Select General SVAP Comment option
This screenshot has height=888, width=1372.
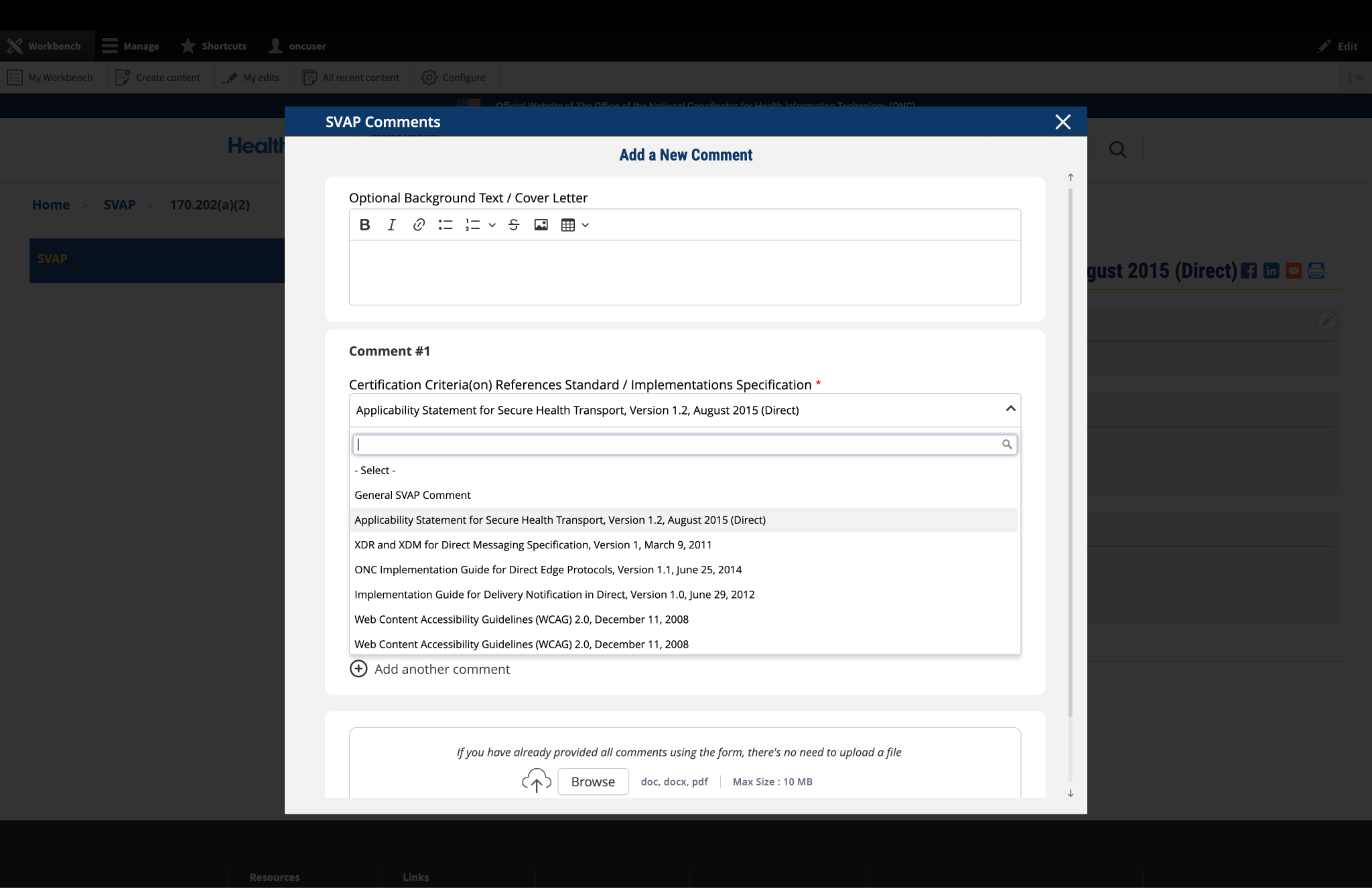(413, 495)
